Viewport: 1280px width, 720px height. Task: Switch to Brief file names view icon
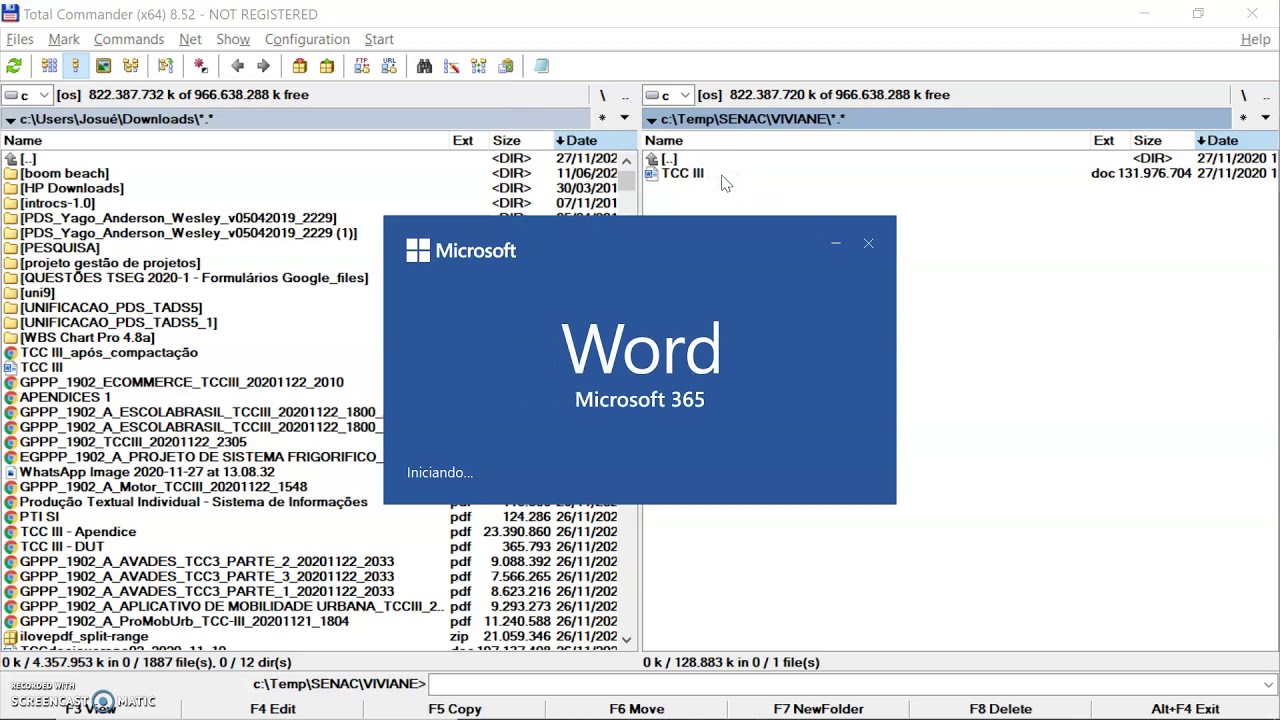tap(49, 66)
